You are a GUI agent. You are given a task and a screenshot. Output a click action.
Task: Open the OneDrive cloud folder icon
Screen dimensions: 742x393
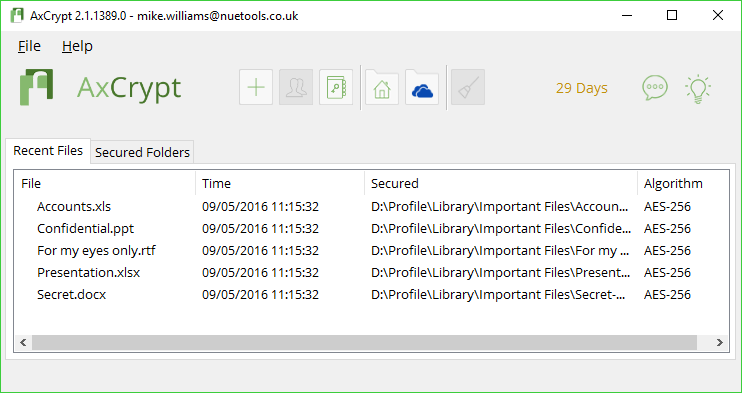(422, 87)
